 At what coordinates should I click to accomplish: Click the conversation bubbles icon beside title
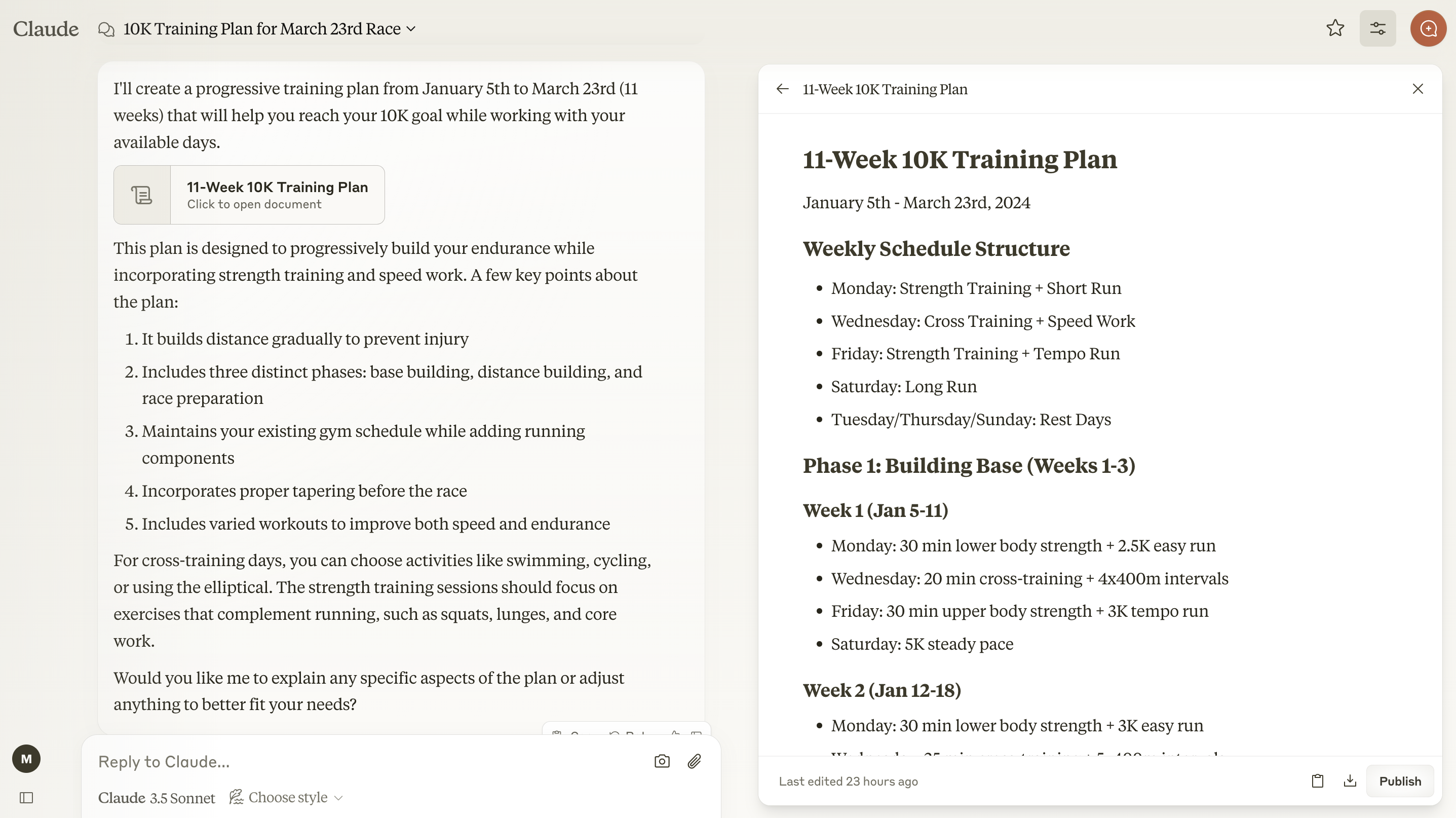[x=106, y=29]
